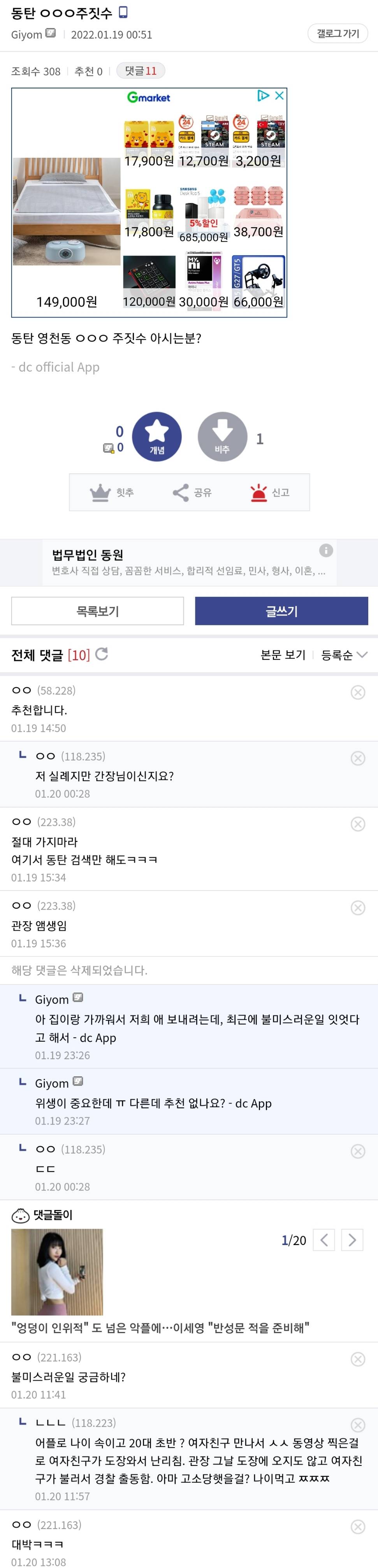Click the 공유 share icon
This screenshot has height=1568, width=378.
click(181, 492)
